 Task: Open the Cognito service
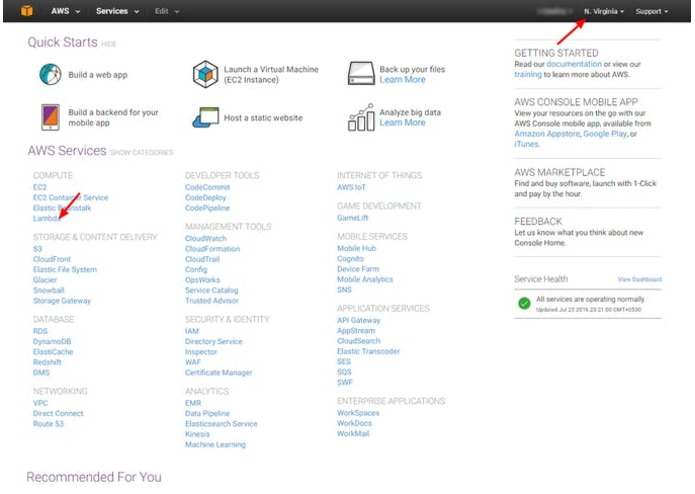tap(350, 258)
